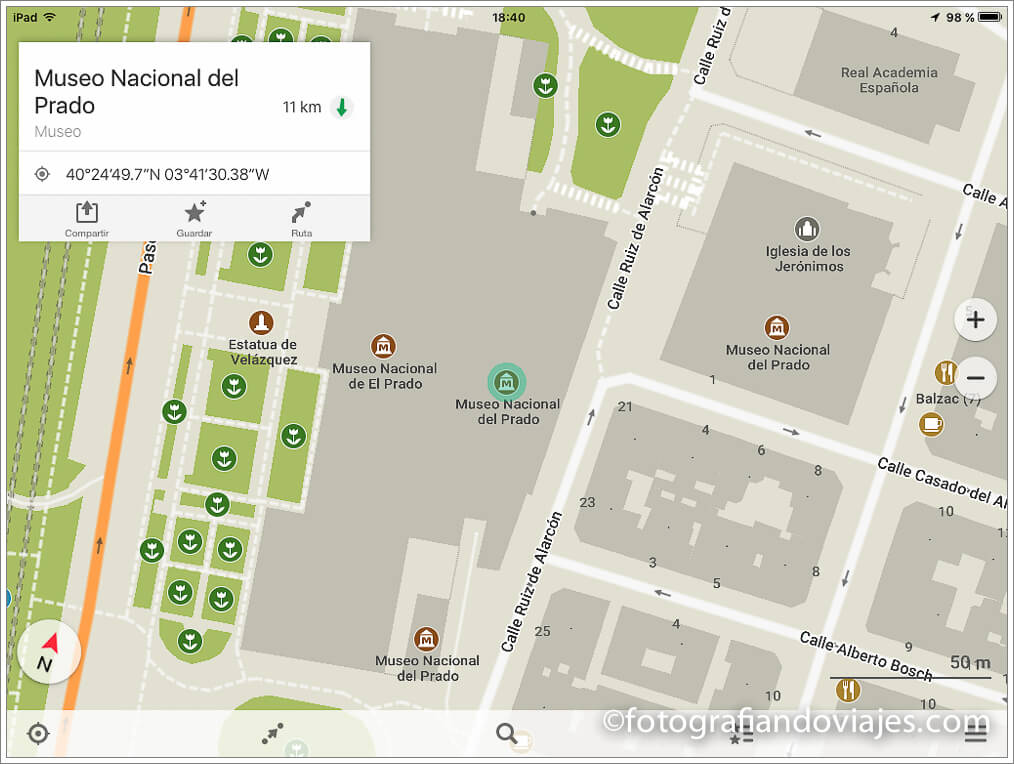Open the hamburger menu in bottom bar
Viewport: 1014px width, 764px height.
(x=975, y=734)
